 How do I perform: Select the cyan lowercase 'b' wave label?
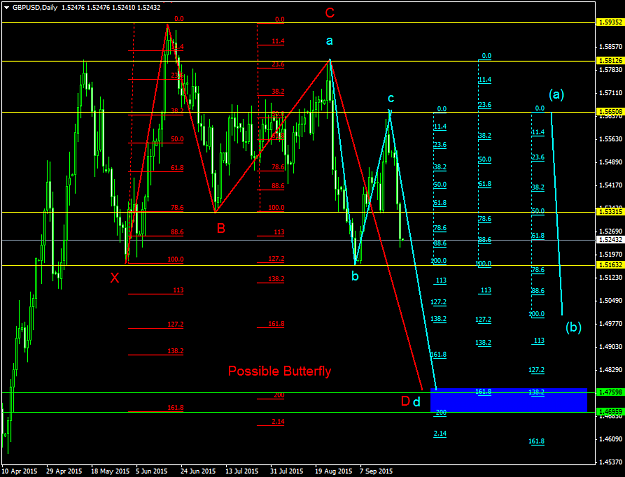(355, 276)
